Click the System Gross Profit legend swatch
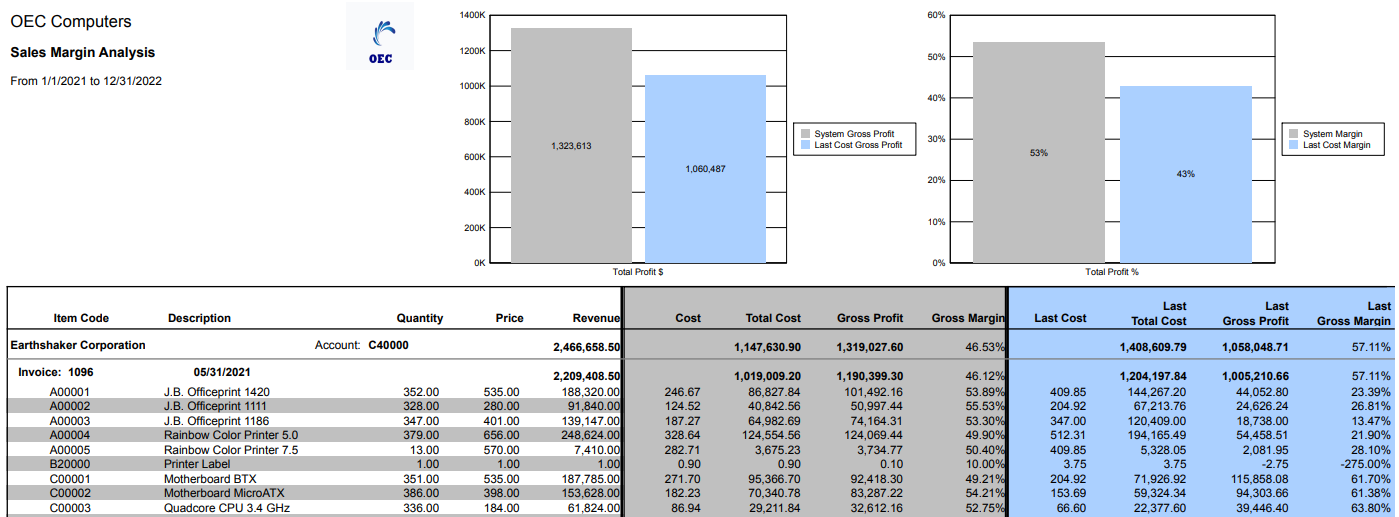 [805, 134]
